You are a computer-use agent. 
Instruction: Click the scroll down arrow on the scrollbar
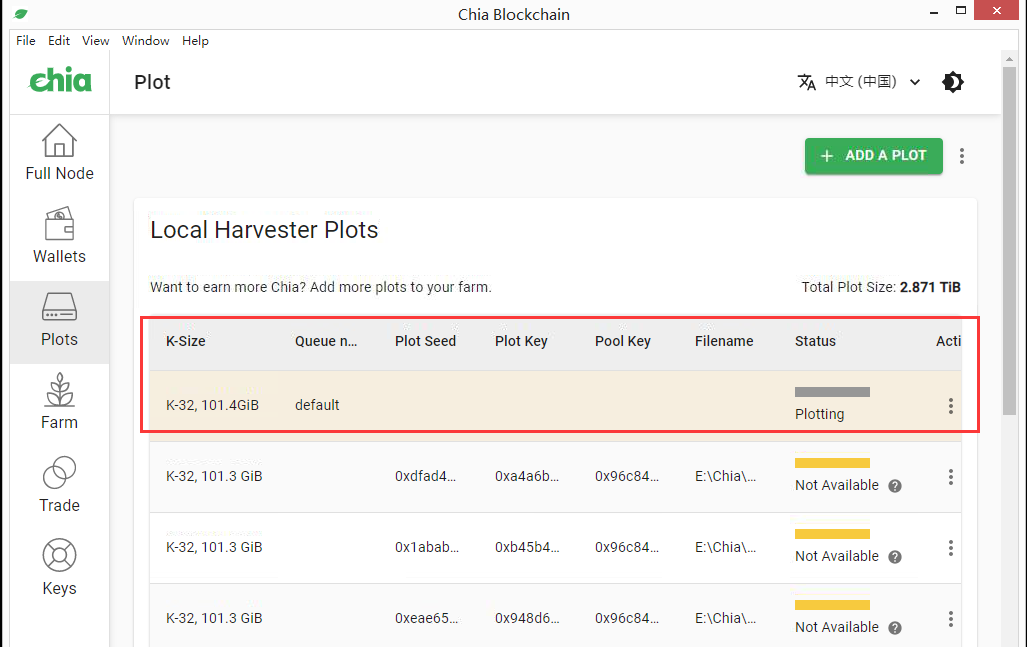click(x=1011, y=639)
